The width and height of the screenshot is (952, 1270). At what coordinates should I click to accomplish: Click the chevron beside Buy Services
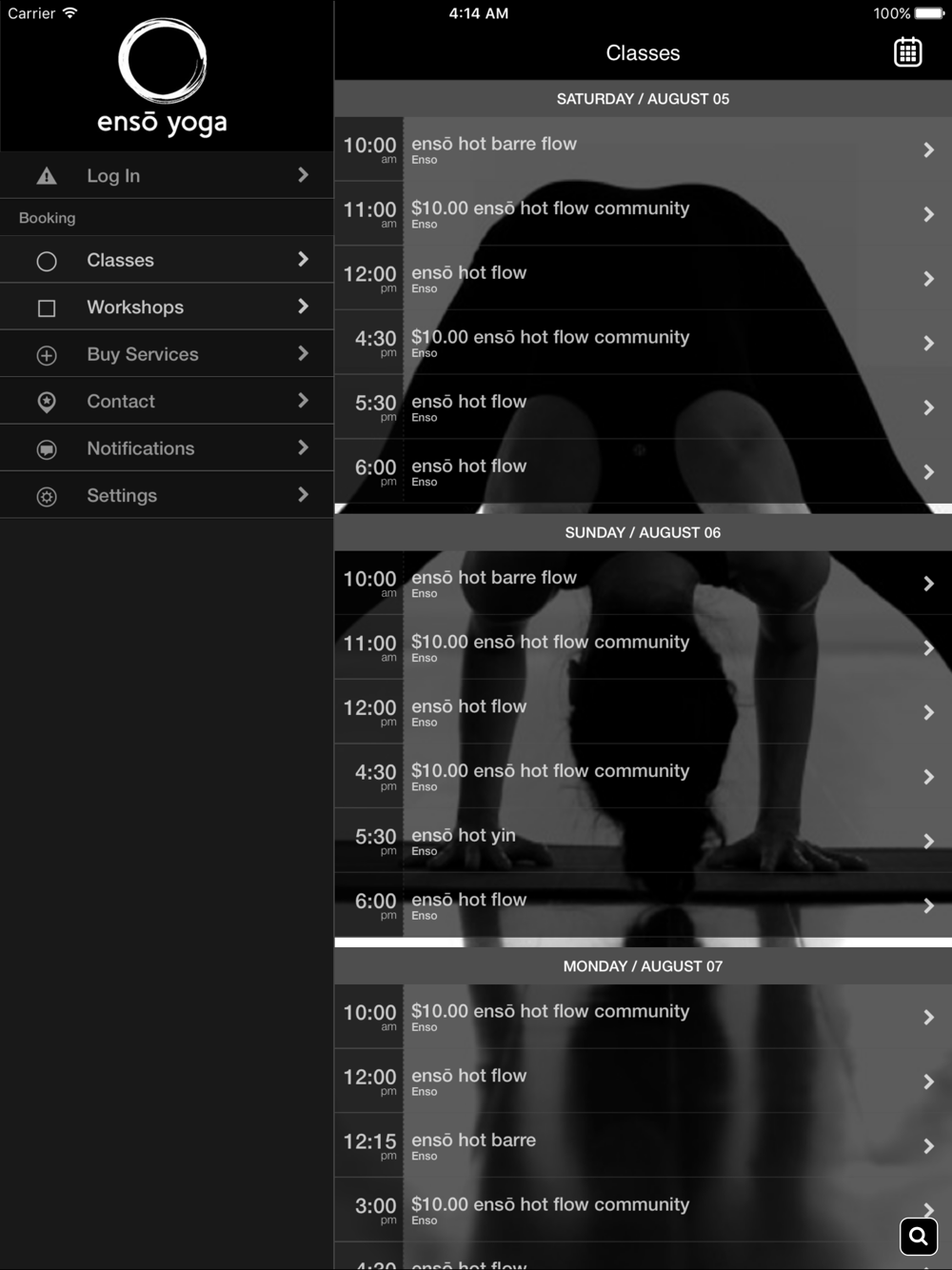303,353
